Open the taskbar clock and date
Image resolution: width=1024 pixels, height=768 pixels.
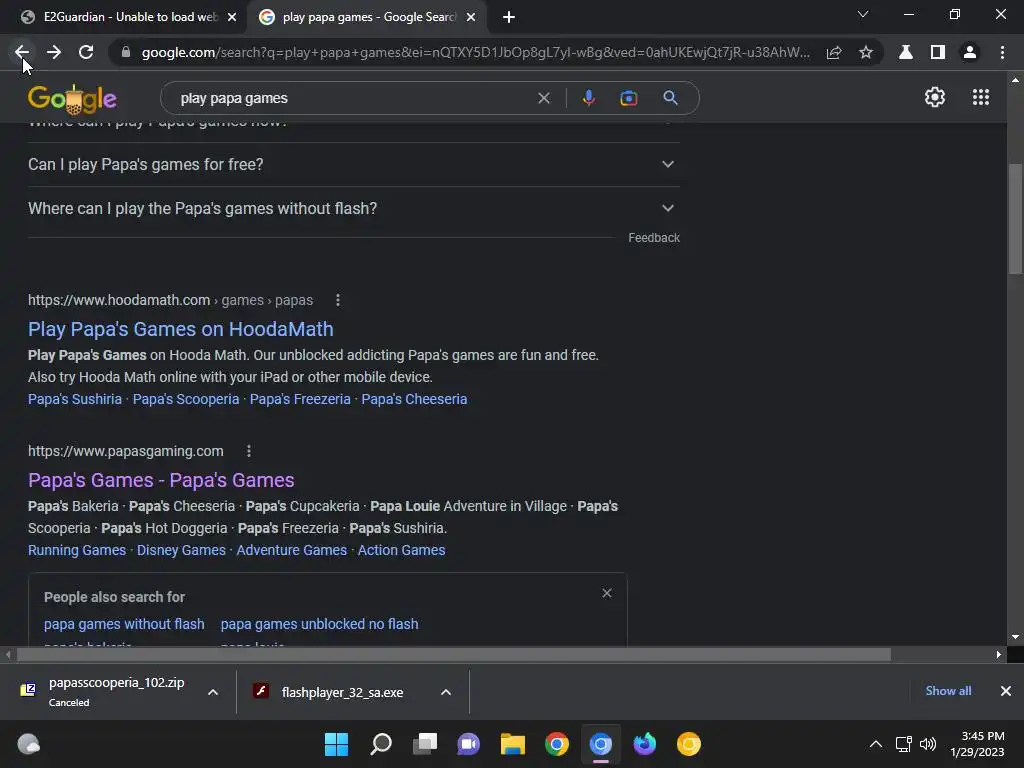click(977, 744)
